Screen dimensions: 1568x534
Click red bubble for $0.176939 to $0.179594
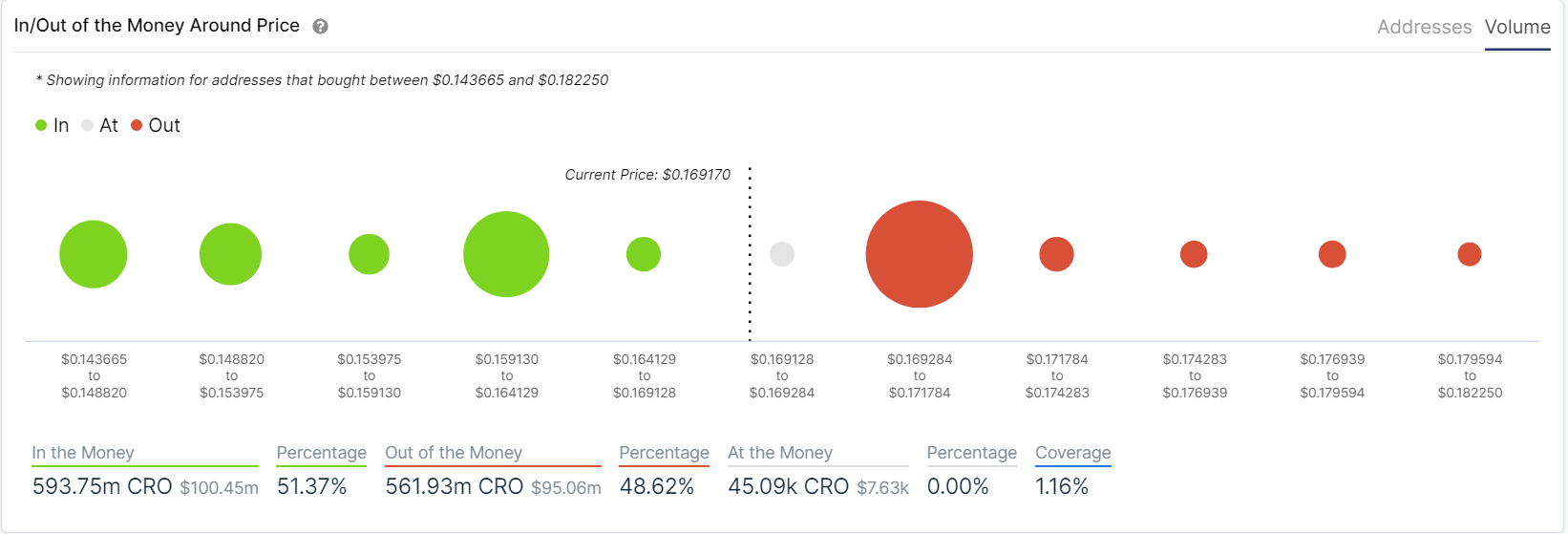pyautogui.click(x=1332, y=254)
